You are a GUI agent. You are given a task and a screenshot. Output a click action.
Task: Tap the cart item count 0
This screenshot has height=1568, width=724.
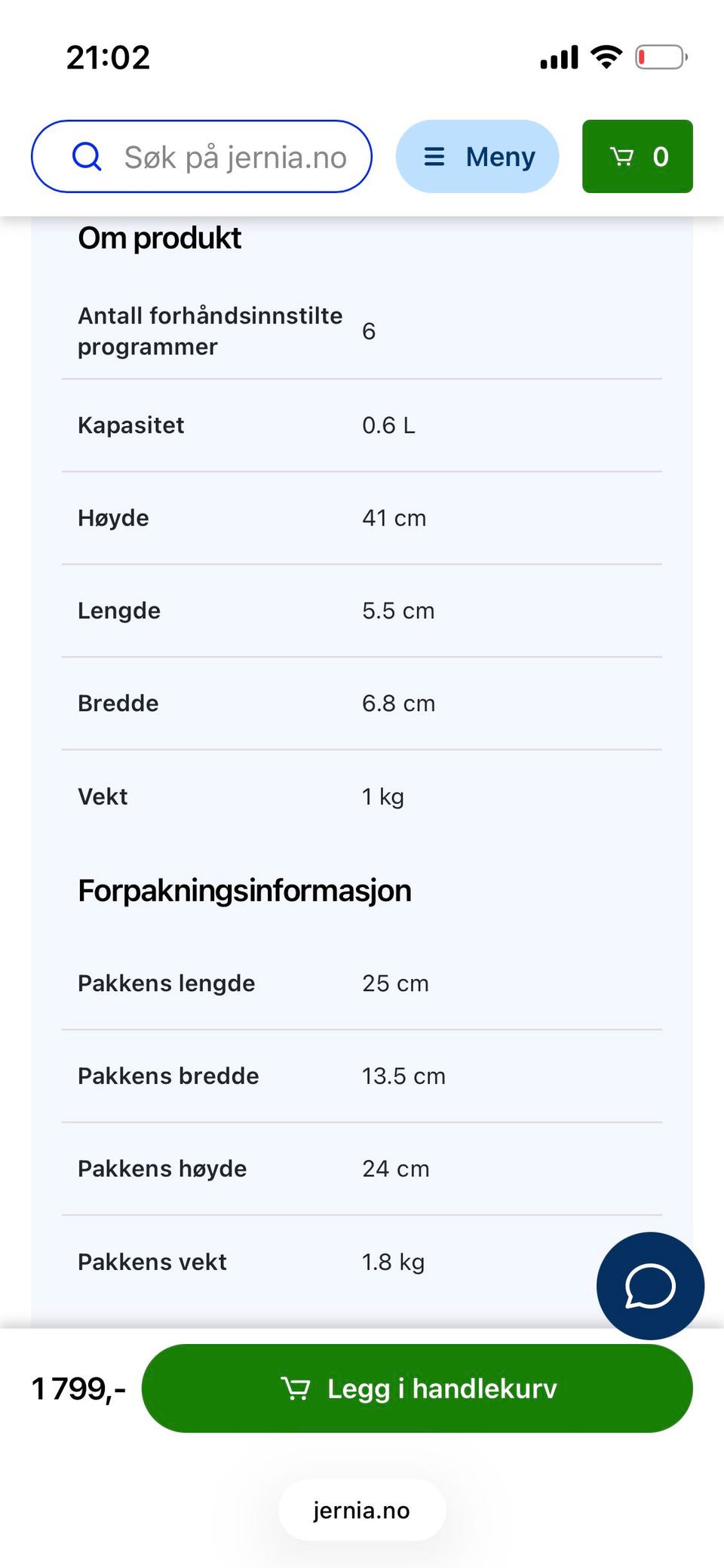661,157
